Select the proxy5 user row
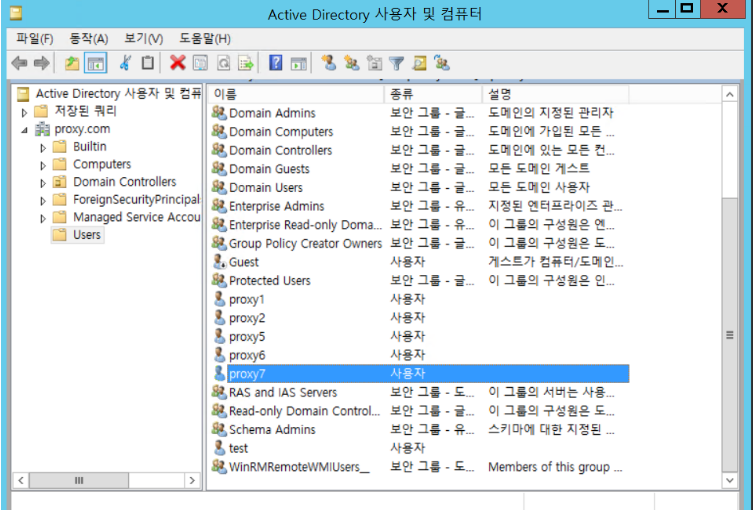 click(x=420, y=336)
